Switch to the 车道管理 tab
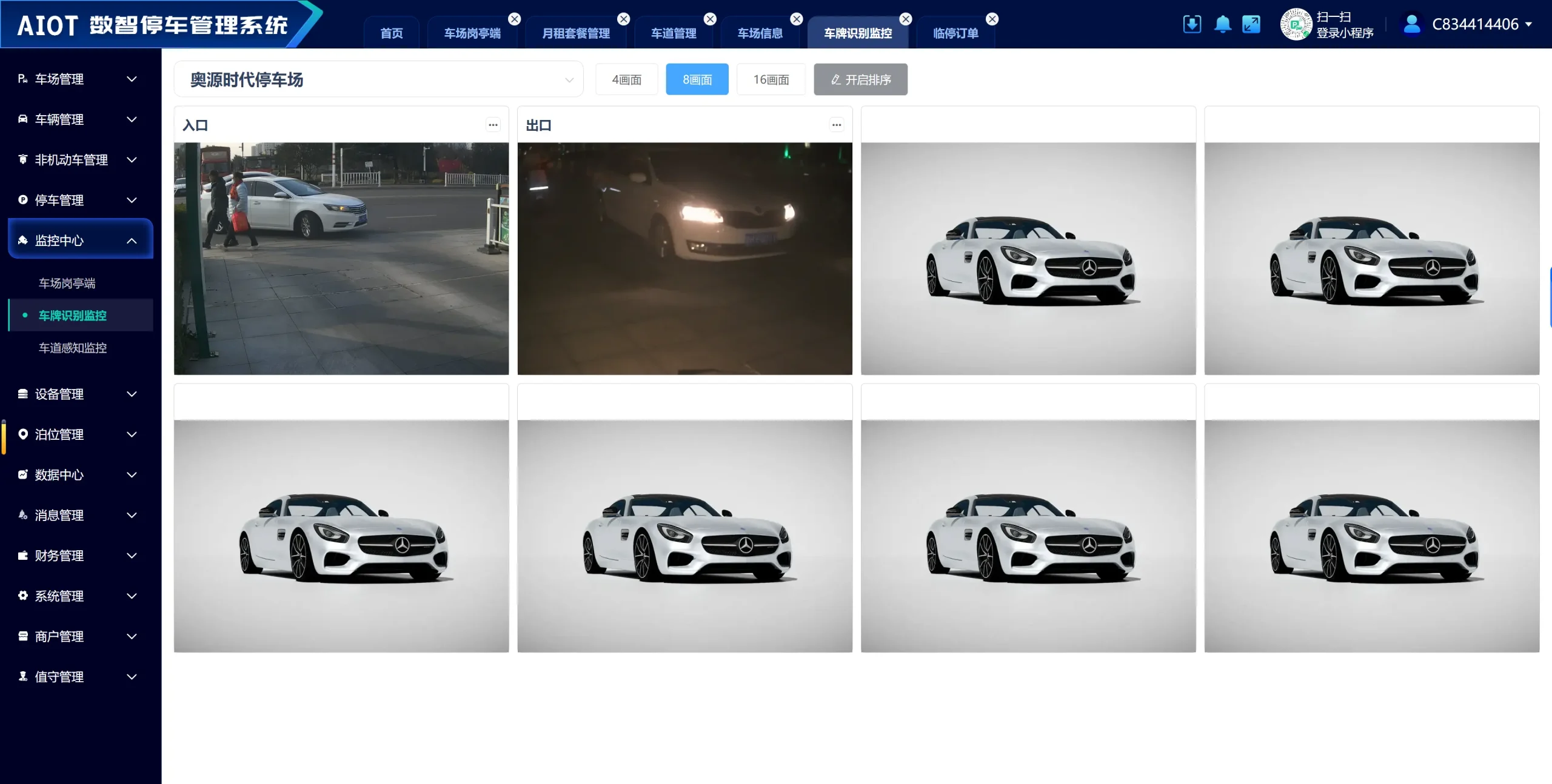This screenshot has width=1552, height=784. [x=673, y=33]
